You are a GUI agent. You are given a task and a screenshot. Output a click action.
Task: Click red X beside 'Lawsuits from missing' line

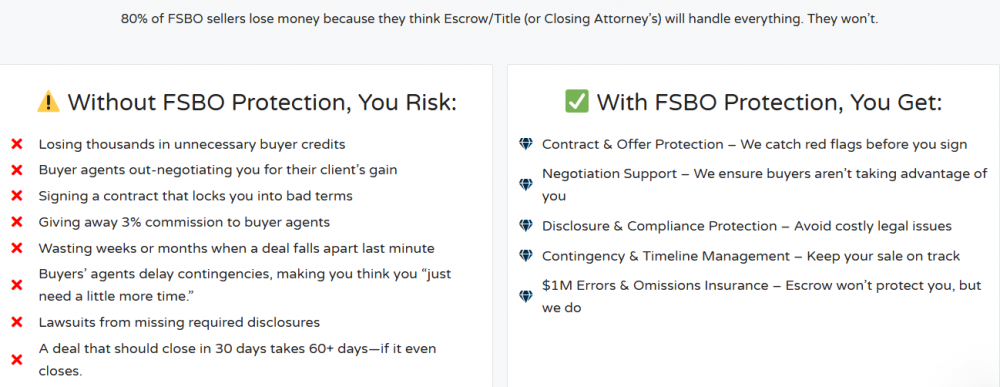coord(17,323)
